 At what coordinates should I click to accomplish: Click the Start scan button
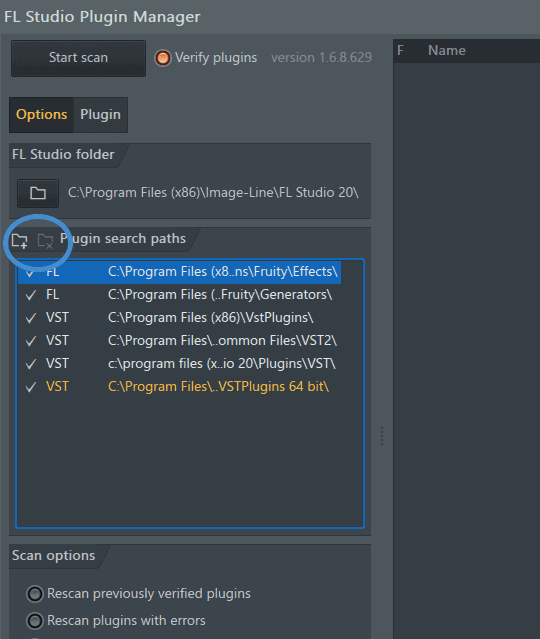pyautogui.click(x=78, y=58)
